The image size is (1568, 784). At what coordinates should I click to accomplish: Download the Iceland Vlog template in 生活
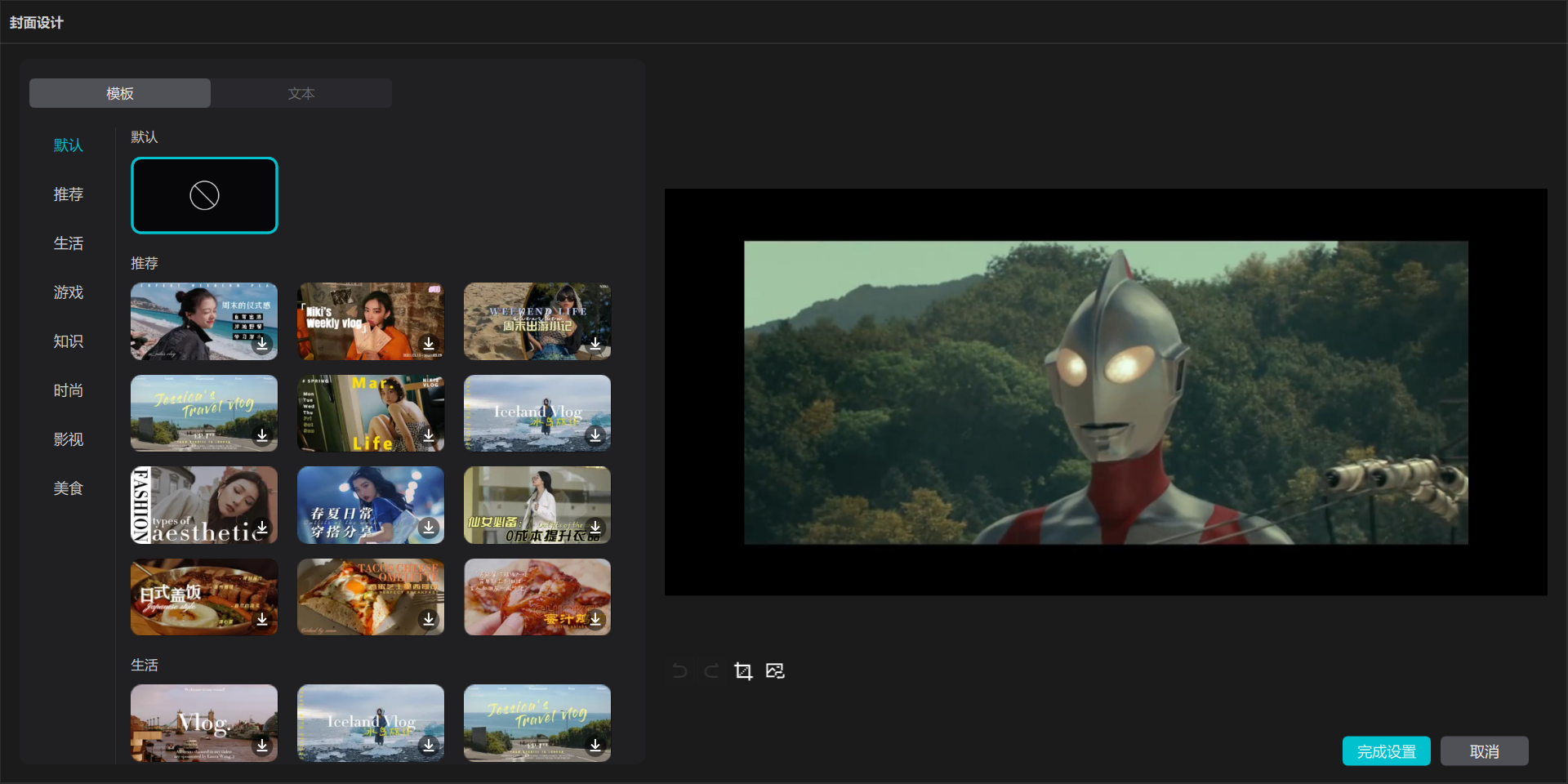(429, 745)
